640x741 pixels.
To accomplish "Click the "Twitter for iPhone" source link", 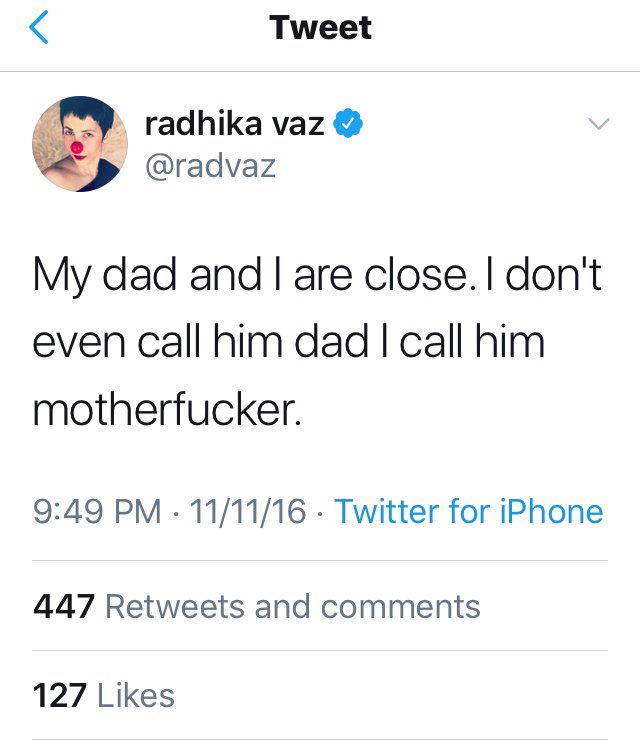I will point(468,512).
